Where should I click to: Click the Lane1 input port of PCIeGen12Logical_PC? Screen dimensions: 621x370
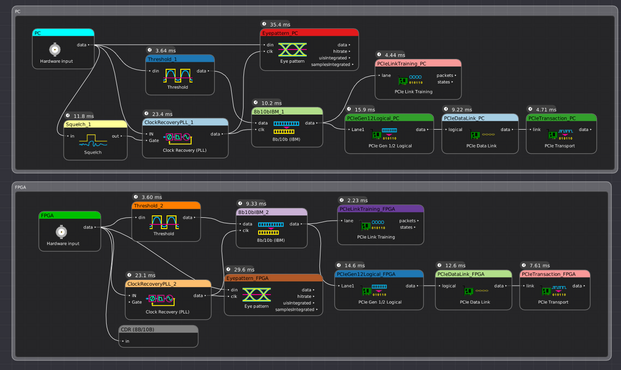pyautogui.click(x=356, y=129)
